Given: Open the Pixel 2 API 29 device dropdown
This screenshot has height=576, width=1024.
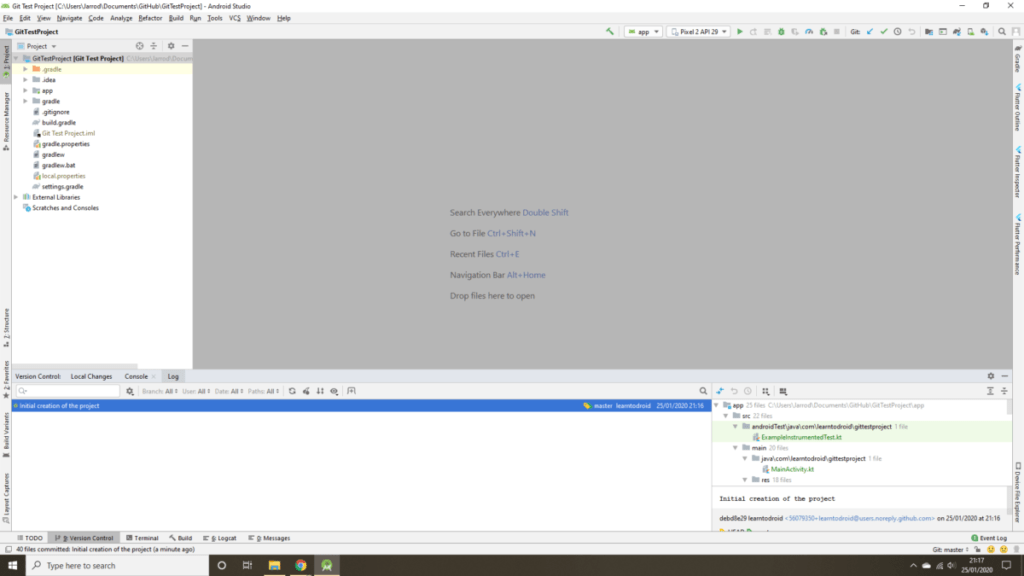Looking at the screenshot, I should pyautogui.click(x=698, y=32).
